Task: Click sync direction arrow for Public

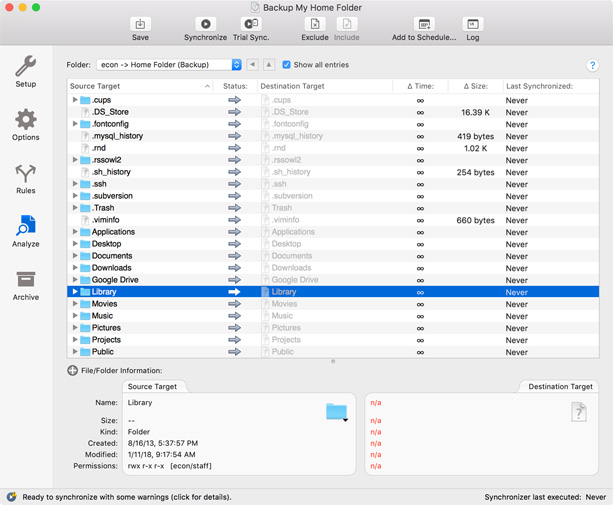Action: click(x=234, y=351)
